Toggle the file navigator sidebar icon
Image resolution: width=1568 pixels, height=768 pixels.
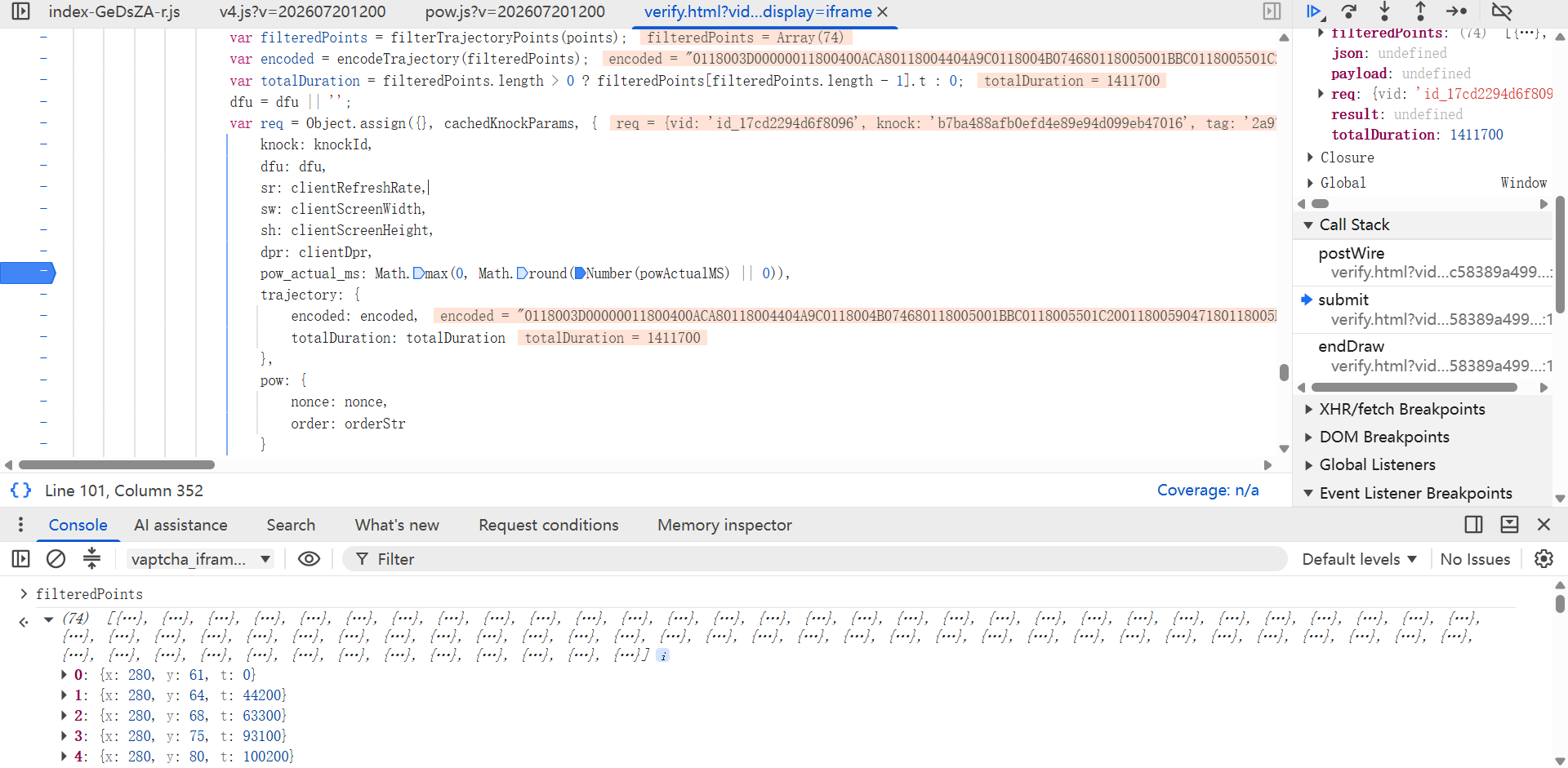20,11
